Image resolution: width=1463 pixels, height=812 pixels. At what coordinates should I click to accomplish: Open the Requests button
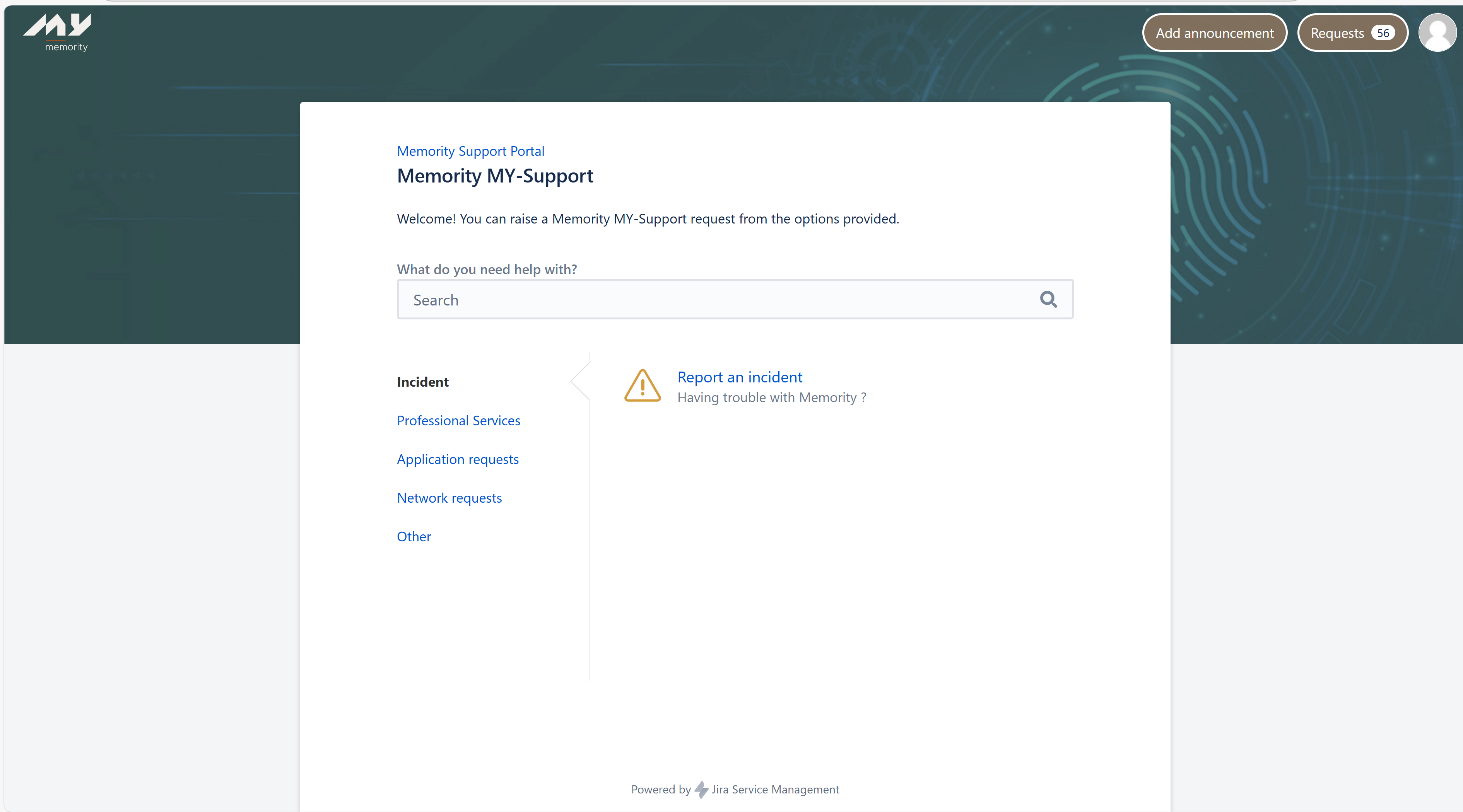pos(1337,33)
